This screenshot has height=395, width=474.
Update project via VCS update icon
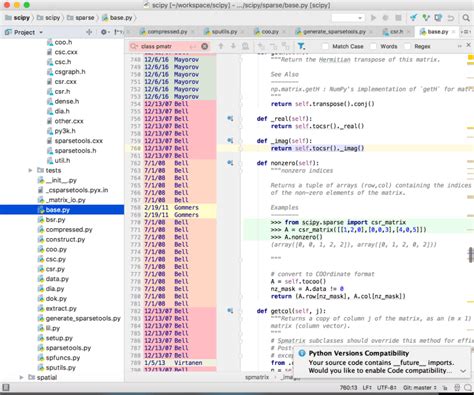(413, 18)
